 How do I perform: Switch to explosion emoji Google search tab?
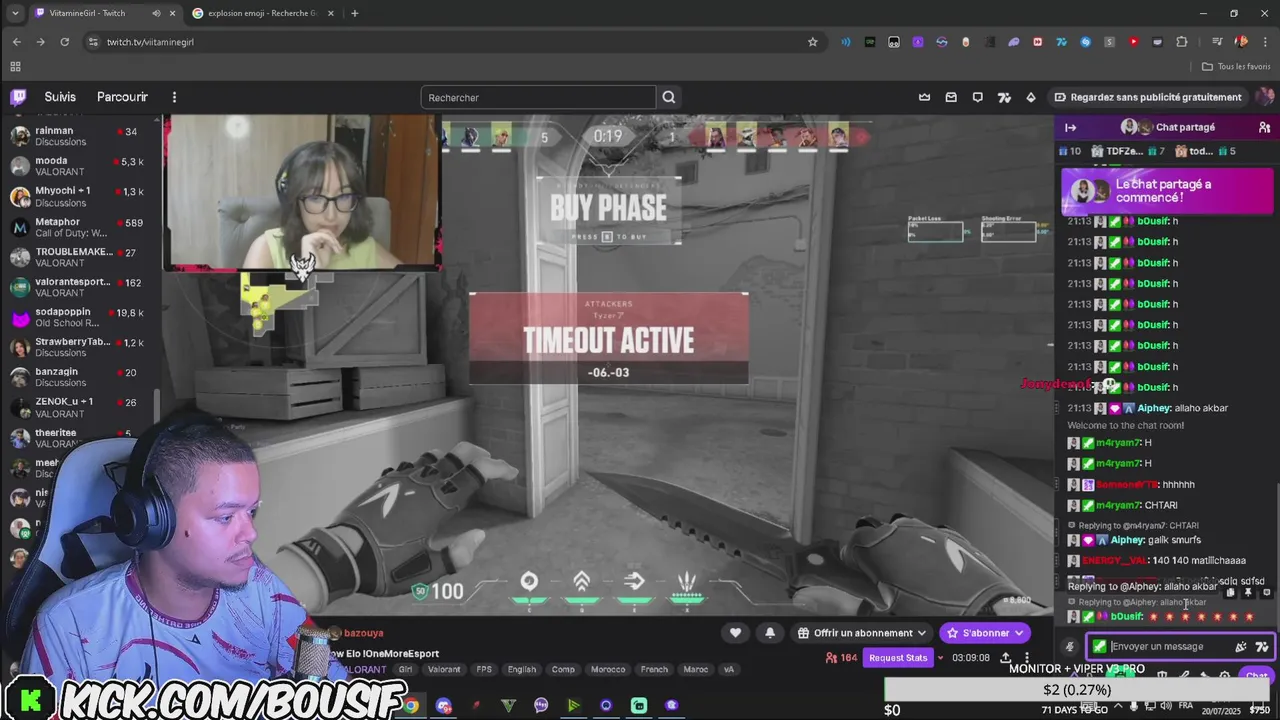(262, 13)
